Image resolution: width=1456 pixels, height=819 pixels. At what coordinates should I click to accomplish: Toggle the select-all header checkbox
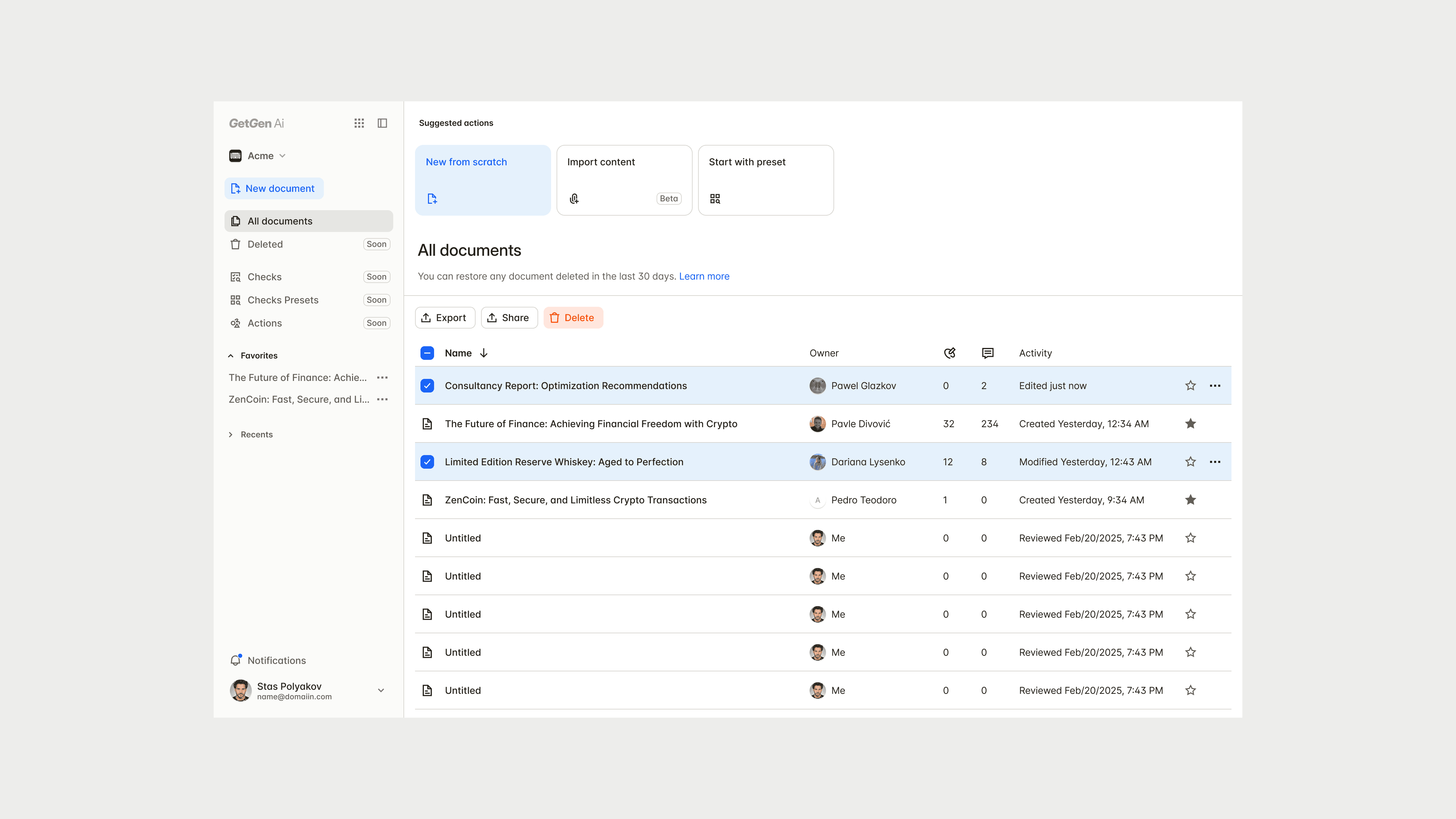coord(427,353)
